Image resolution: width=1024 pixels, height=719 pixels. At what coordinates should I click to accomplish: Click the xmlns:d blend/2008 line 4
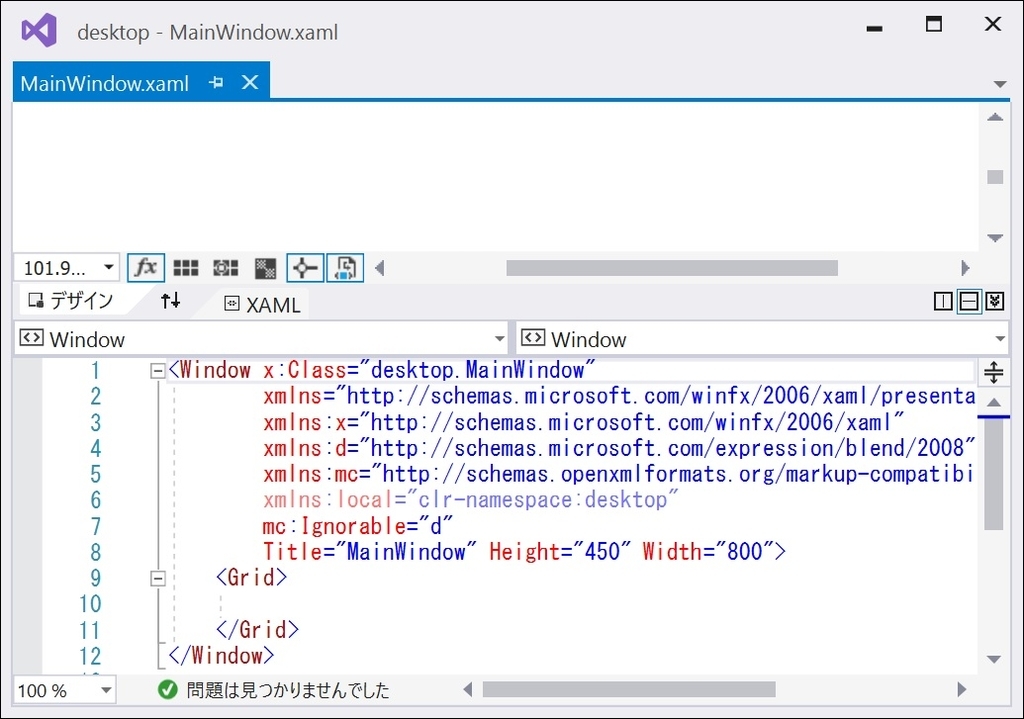point(619,448)
